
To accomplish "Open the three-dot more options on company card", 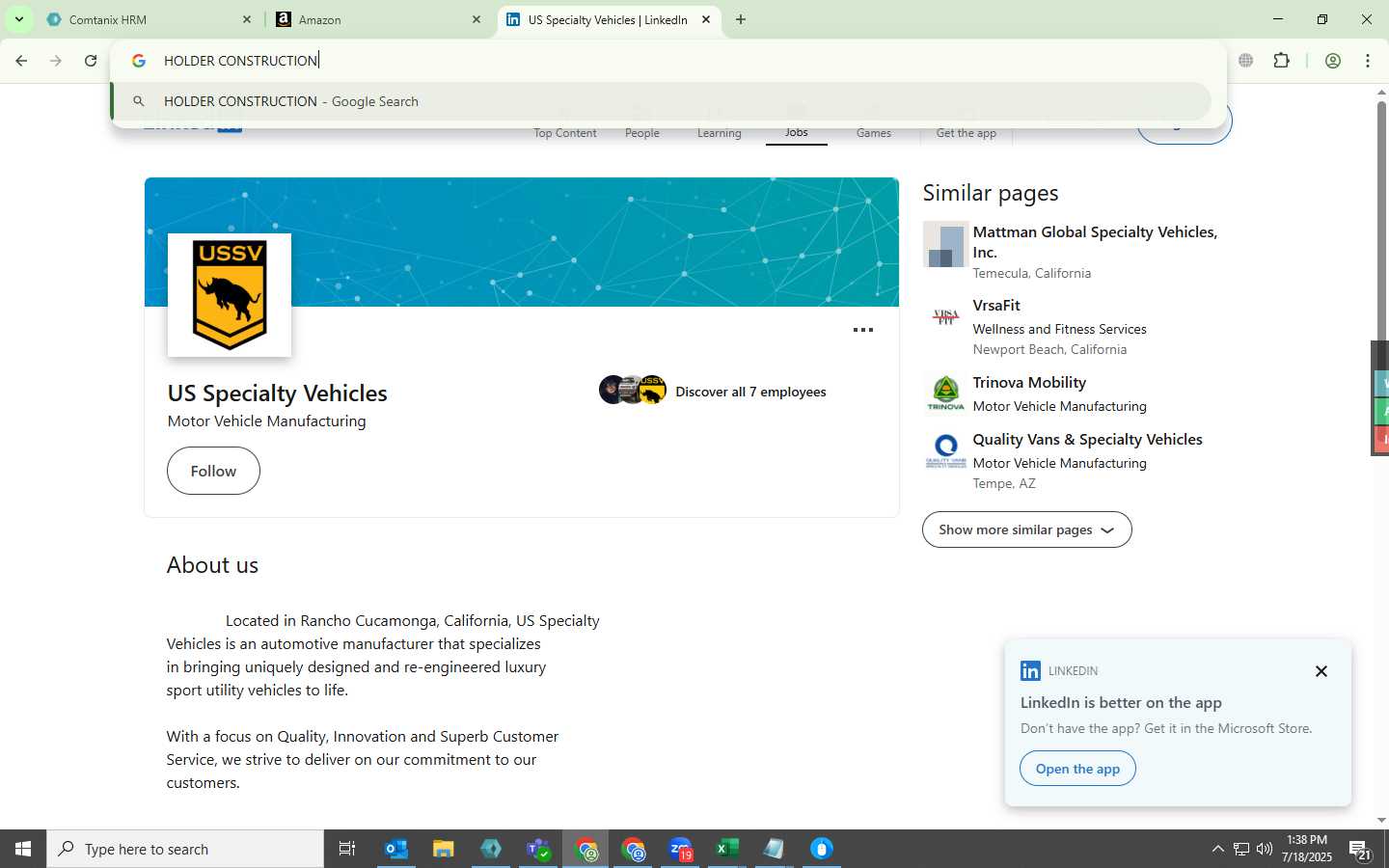I will [863, 330].
